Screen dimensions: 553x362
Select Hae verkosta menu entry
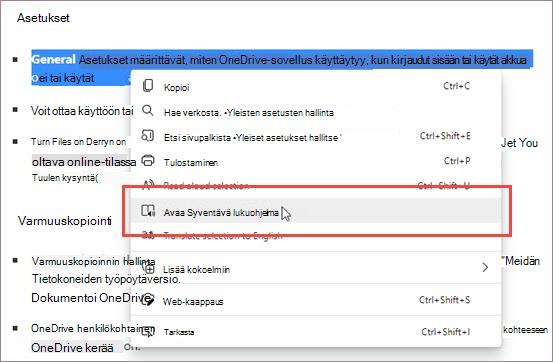[316, 112]
